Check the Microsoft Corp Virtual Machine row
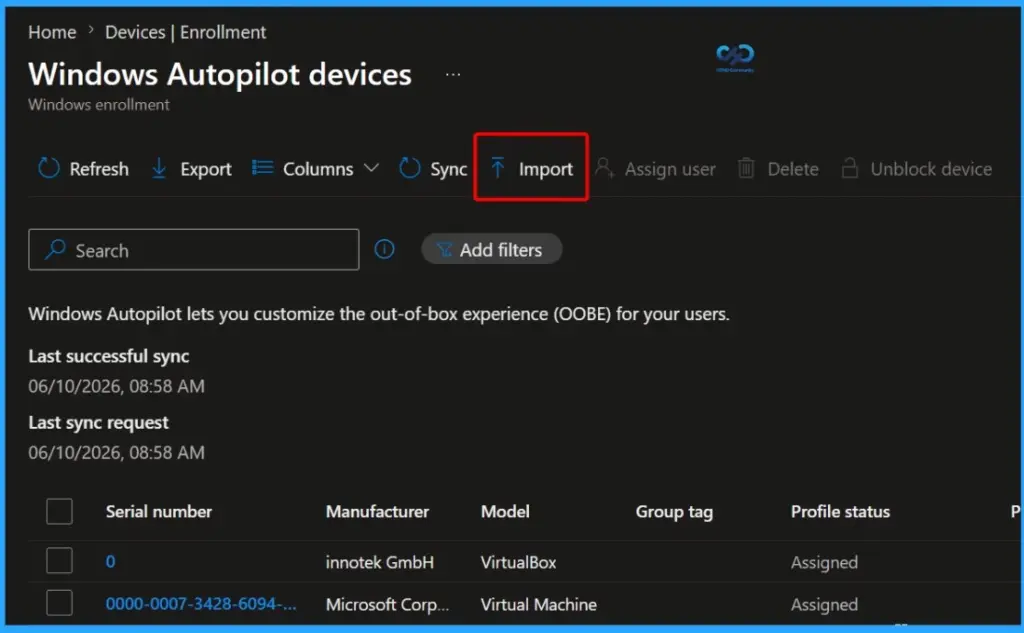1024x633 pixels. tap(59, 603)
